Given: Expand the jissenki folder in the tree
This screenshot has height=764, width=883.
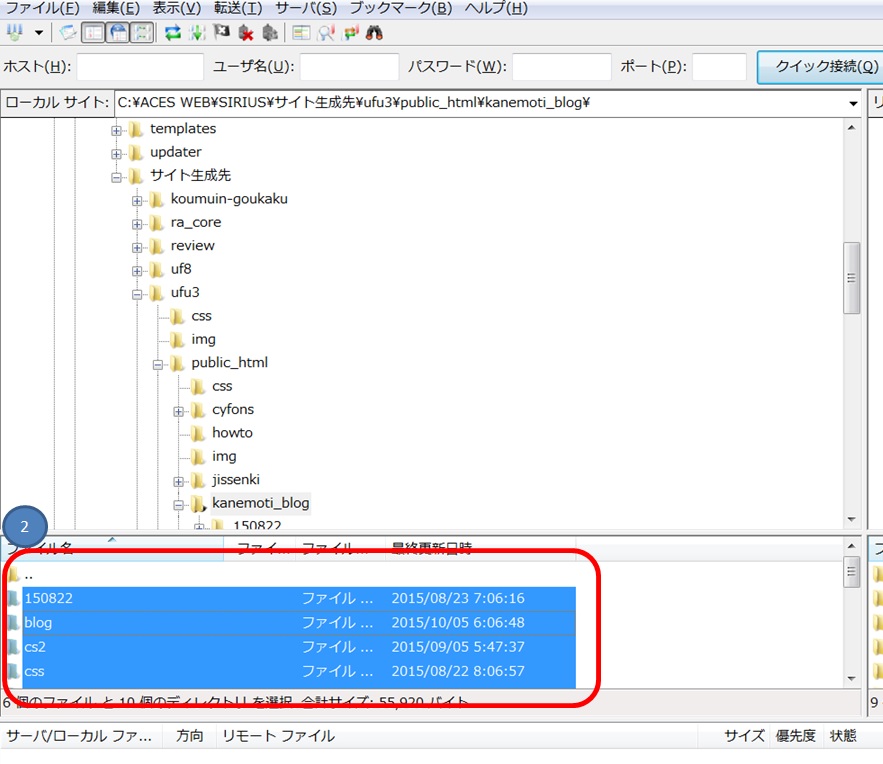Looking at the screenshot, I should tap(178, 479).
